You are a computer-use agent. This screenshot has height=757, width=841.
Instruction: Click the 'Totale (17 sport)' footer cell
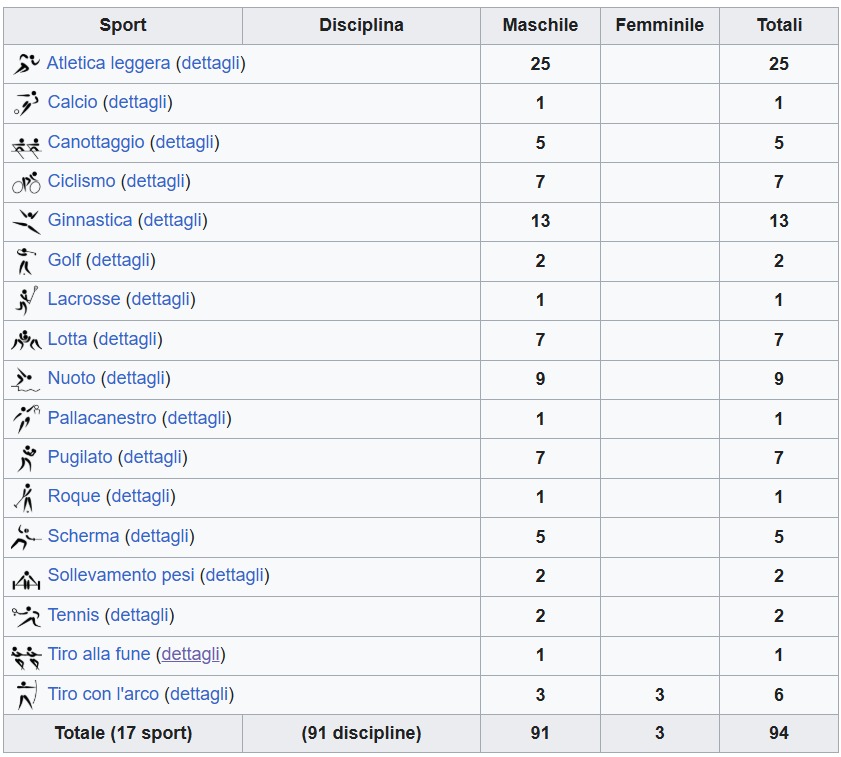pos(123,733)
